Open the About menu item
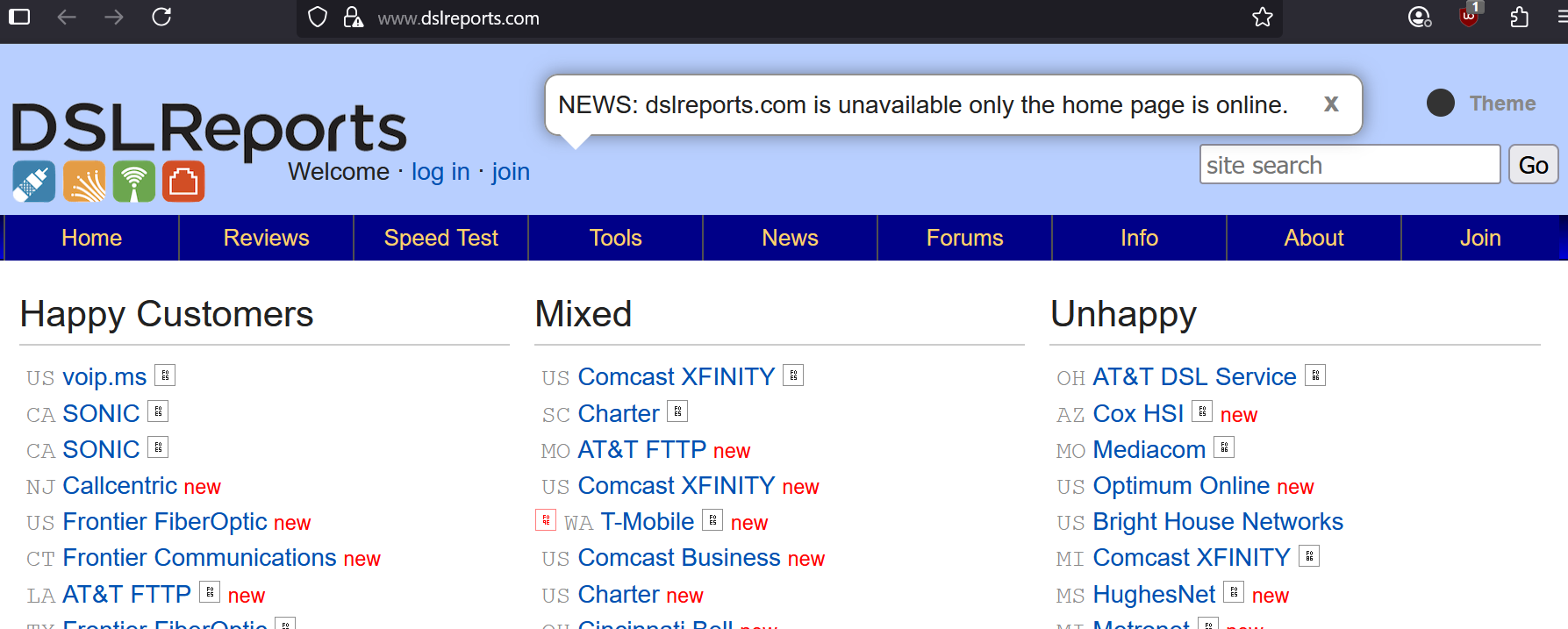 point(1314,238)
